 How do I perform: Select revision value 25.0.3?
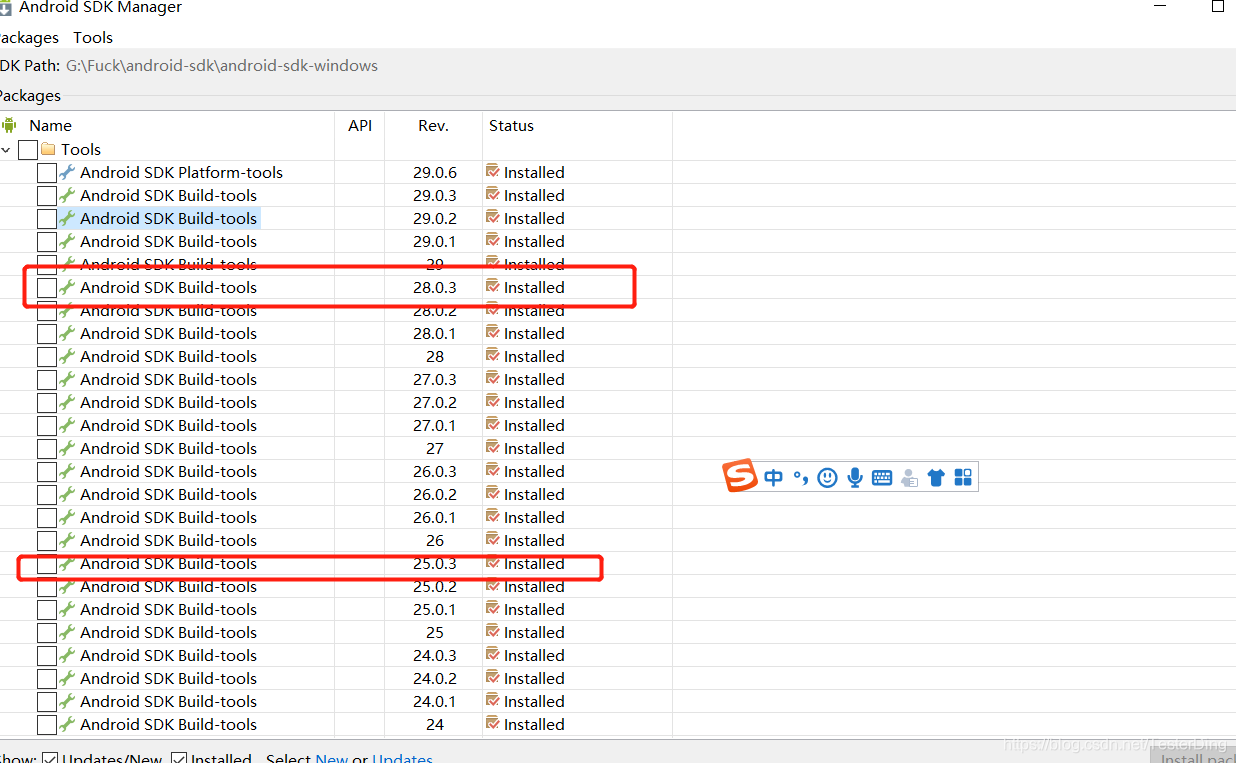434,563
